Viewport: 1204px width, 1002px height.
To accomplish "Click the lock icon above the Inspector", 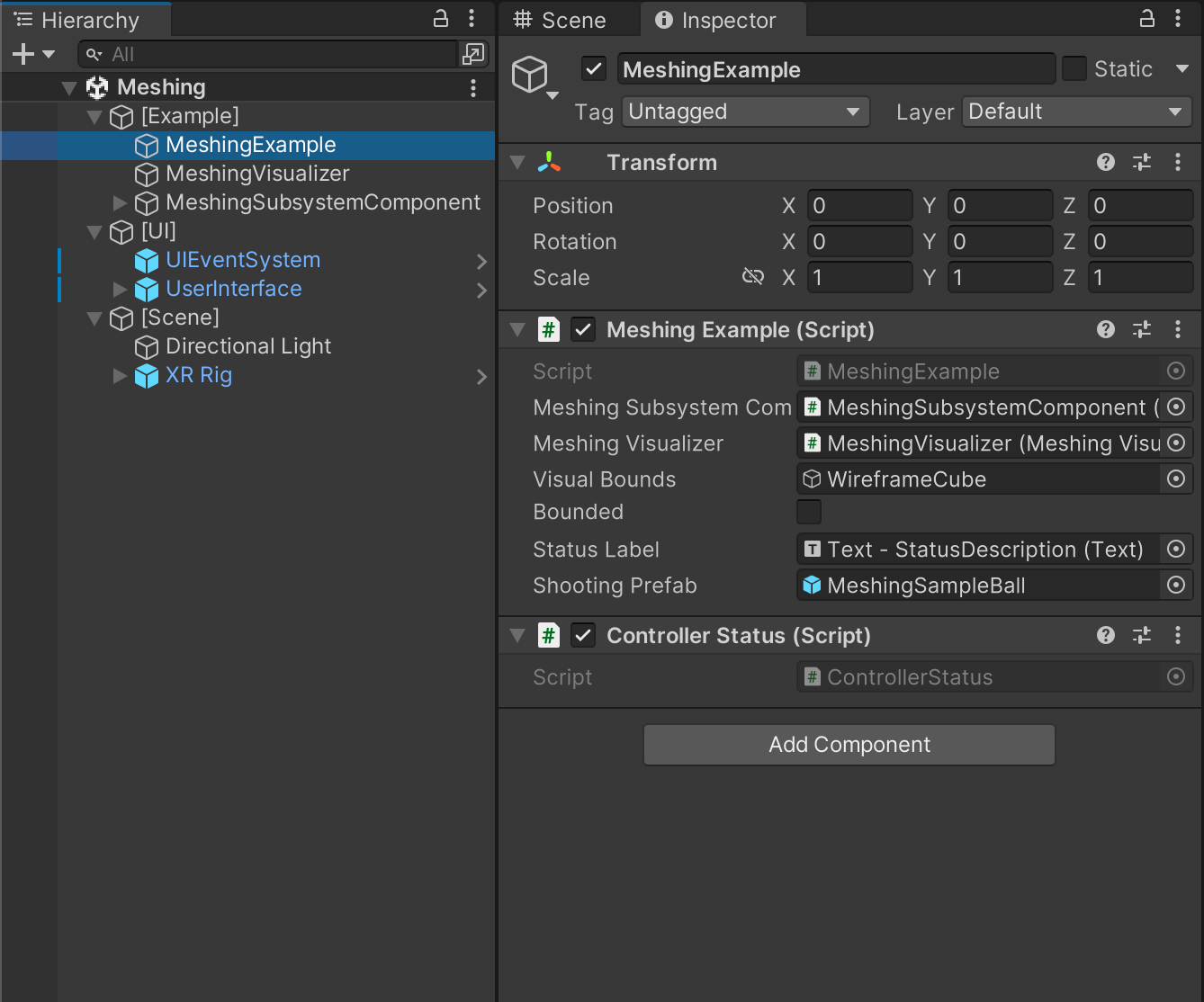I will point(1146,18).
